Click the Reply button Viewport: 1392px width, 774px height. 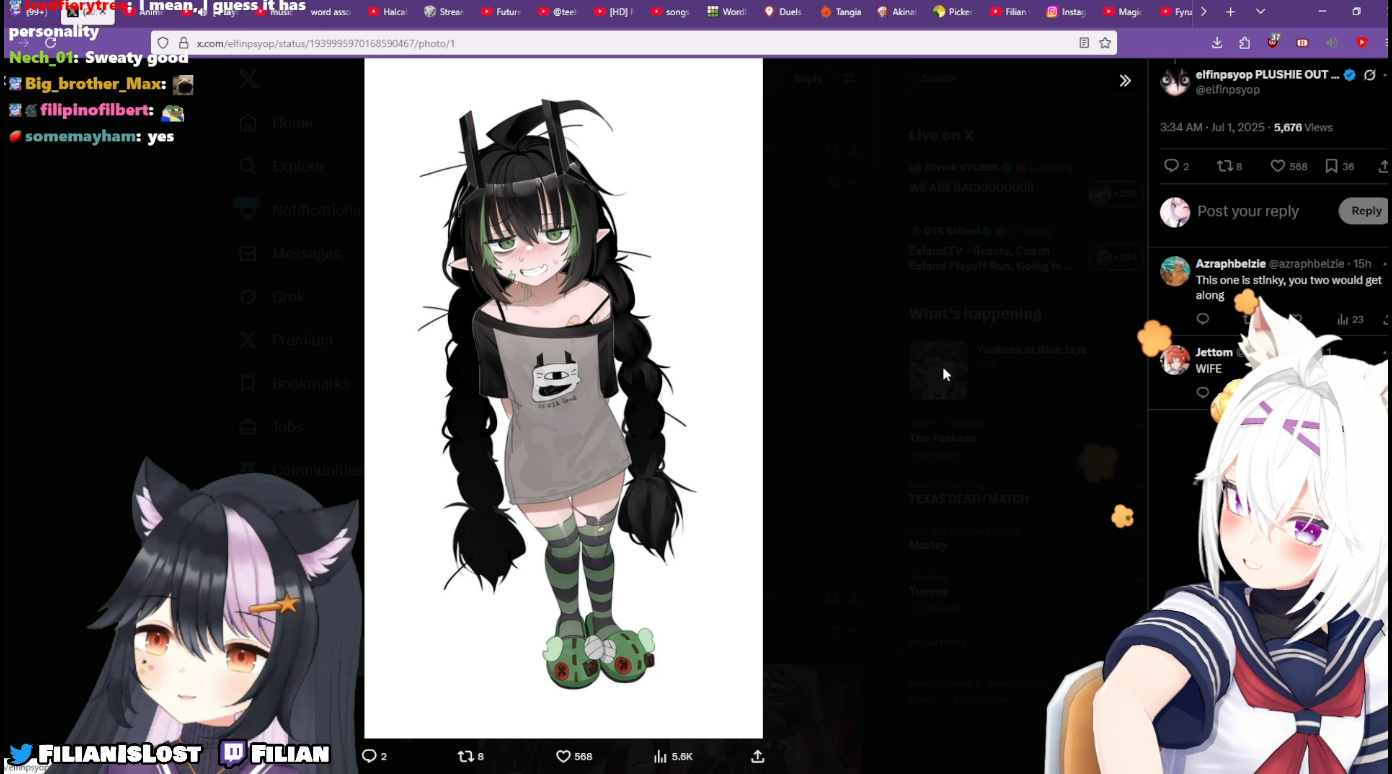1365,211
